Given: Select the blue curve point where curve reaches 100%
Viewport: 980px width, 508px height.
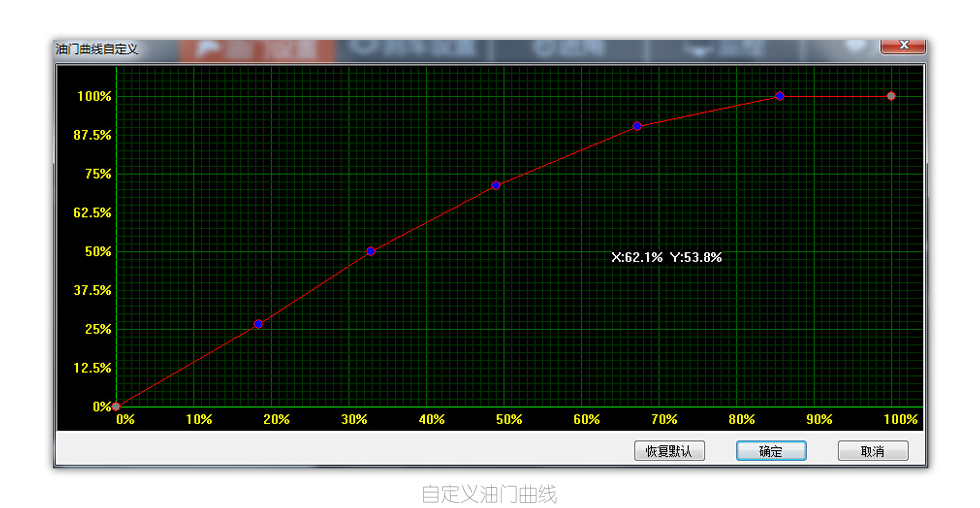Looking at the screenshot, I should tap(779, 96).
